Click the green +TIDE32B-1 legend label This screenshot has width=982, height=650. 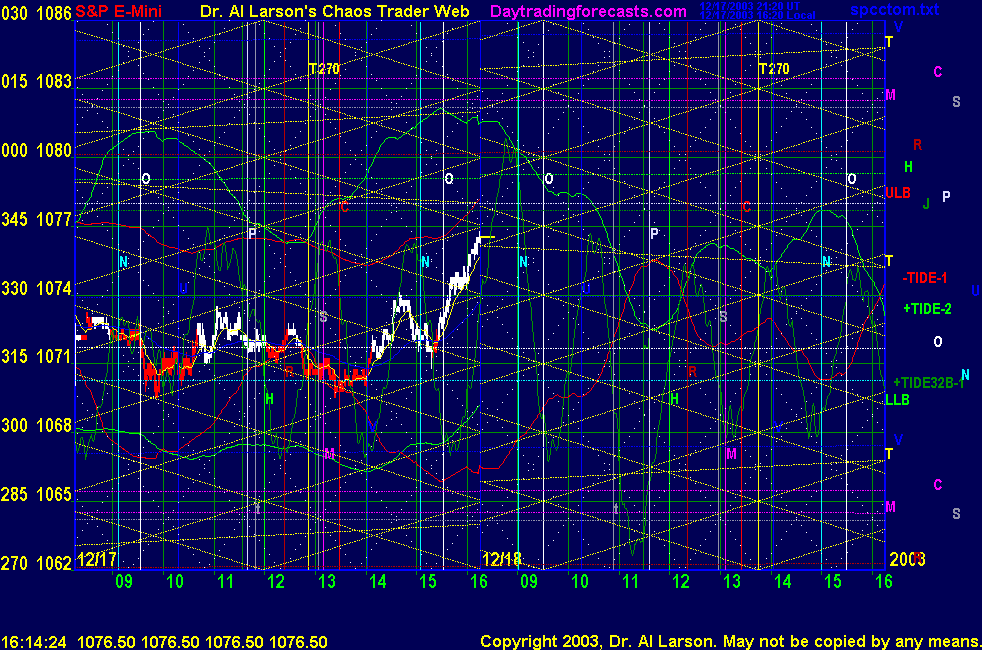pyautogui.click(x=928, y=383)
